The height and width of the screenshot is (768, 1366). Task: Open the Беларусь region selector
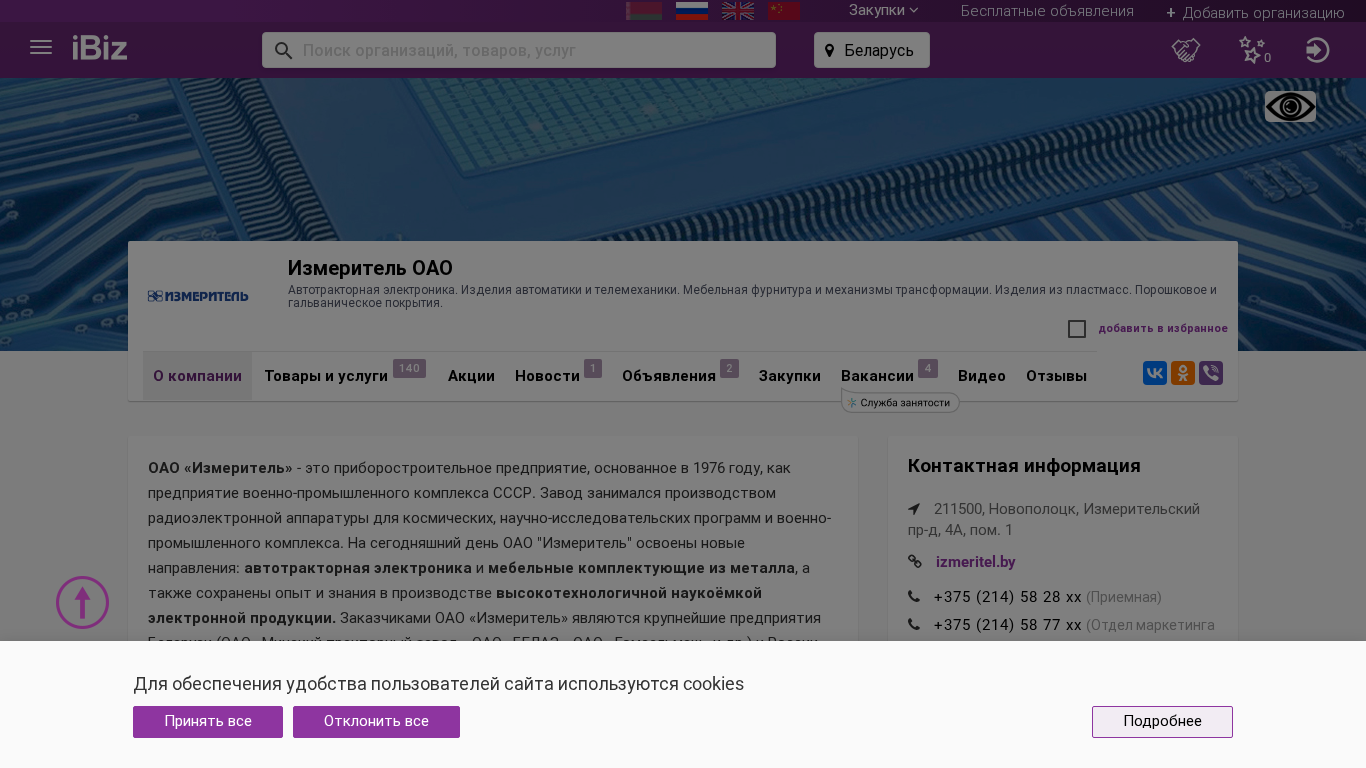pos(872,50)
